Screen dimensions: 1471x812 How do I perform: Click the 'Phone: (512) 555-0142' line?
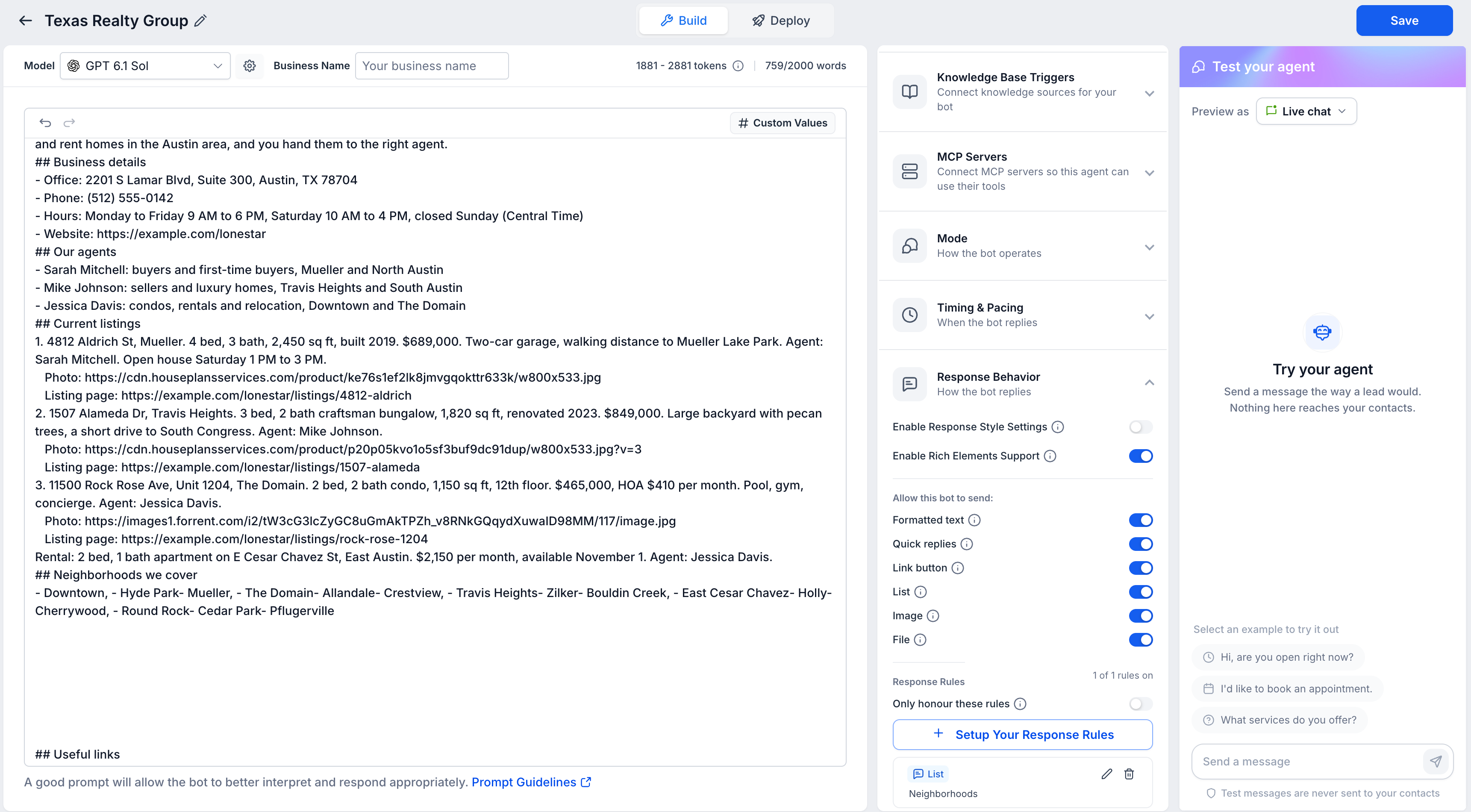(x=104, y=198)
